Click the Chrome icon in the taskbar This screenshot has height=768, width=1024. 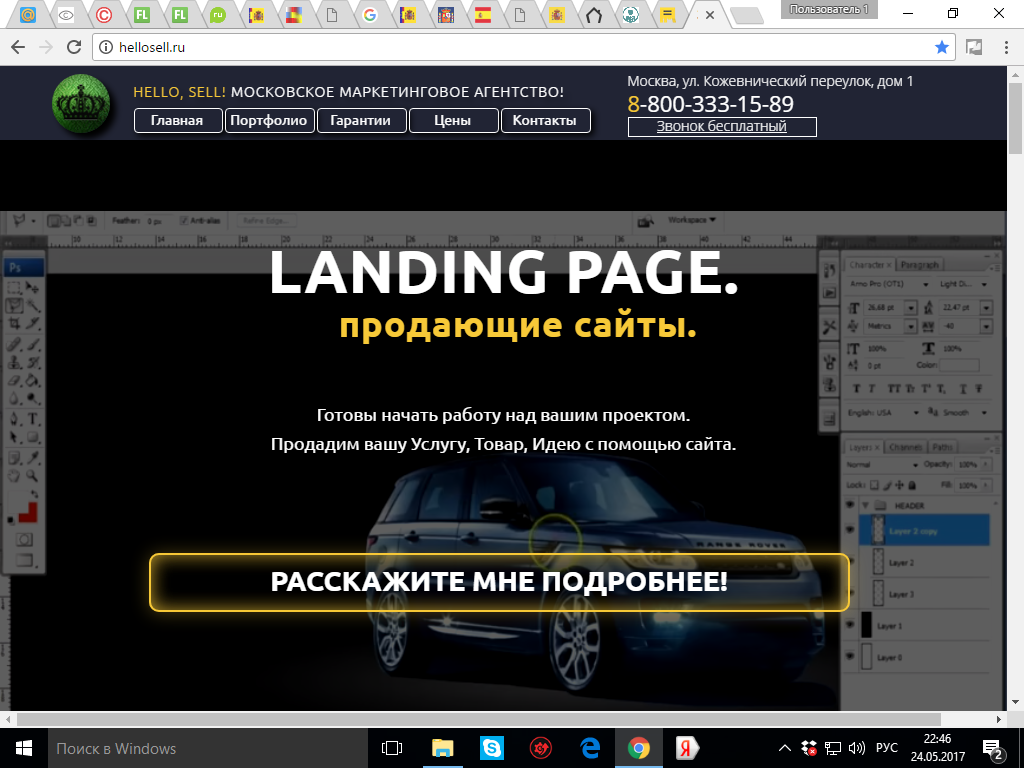point(639,748)
